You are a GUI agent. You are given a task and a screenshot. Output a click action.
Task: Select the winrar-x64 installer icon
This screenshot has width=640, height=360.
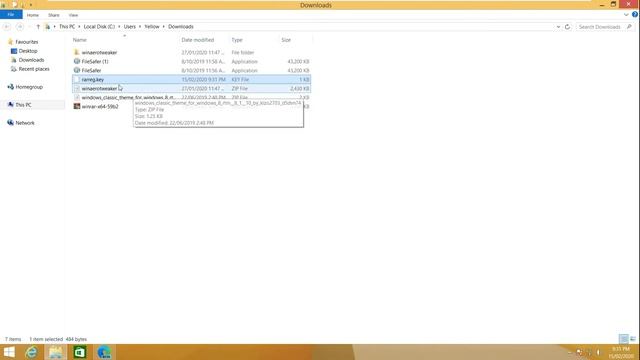coord(77,107)
